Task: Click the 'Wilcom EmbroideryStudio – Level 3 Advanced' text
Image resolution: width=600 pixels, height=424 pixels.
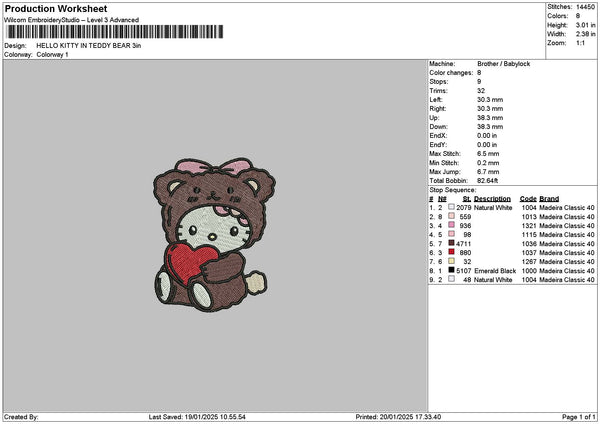Action: coord(72,20)
